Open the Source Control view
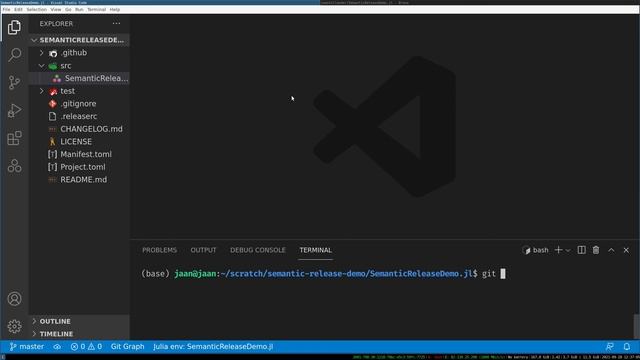Viewport: 640px width, 360px height. (14, 82)
